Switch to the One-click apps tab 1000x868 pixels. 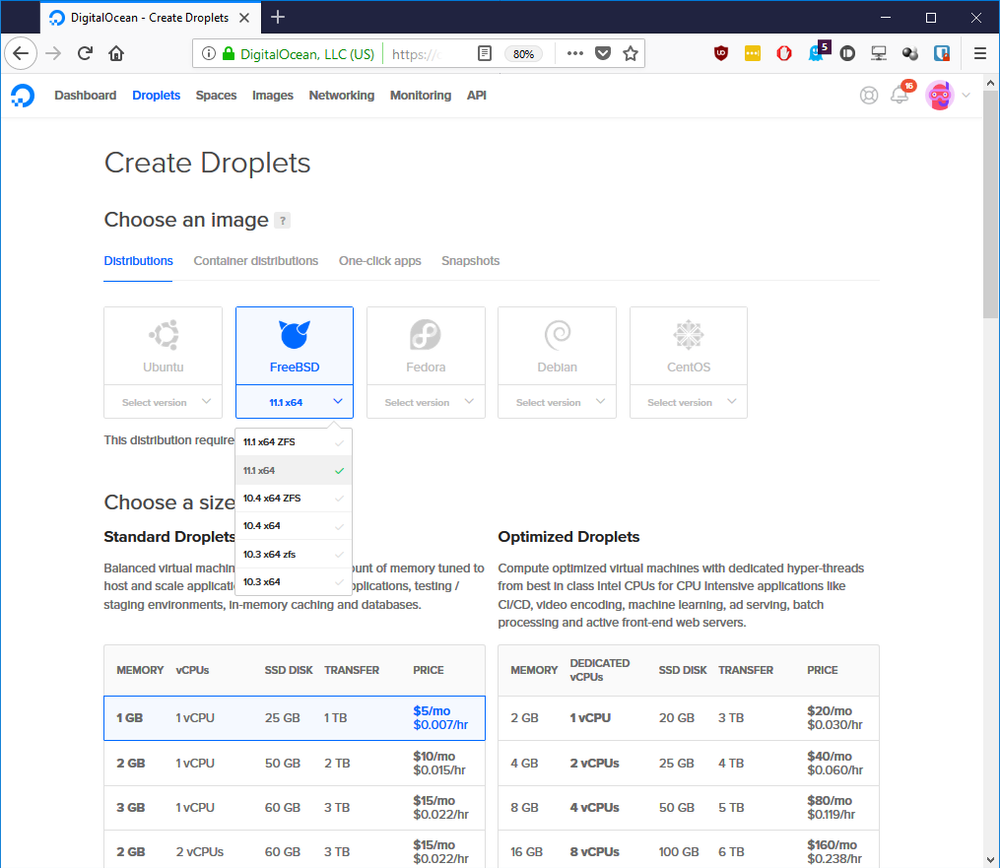(x=380, y=261)
